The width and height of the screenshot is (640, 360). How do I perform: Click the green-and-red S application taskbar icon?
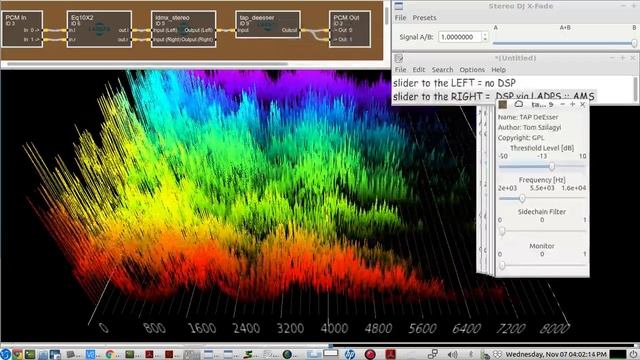(x=248, y=354)
